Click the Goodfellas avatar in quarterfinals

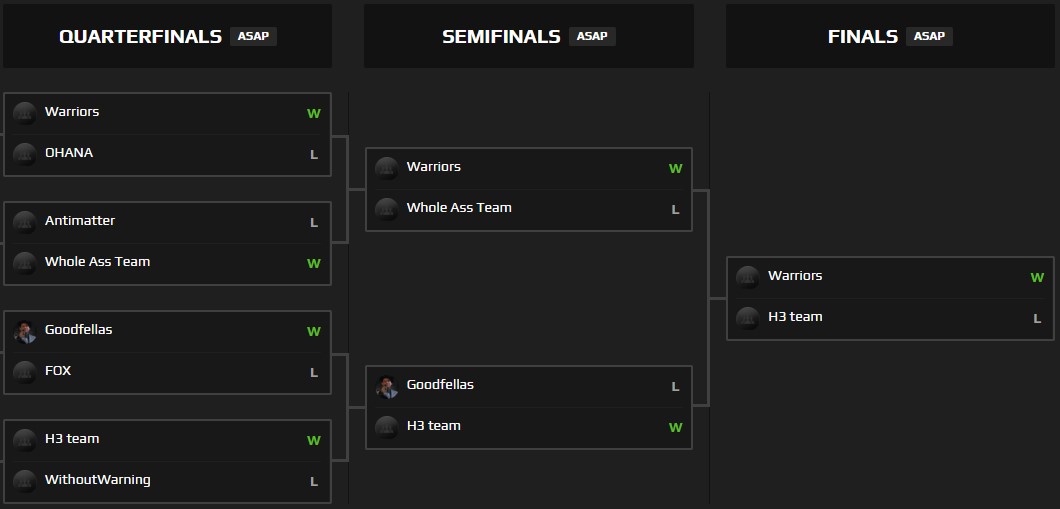point(25,332)
